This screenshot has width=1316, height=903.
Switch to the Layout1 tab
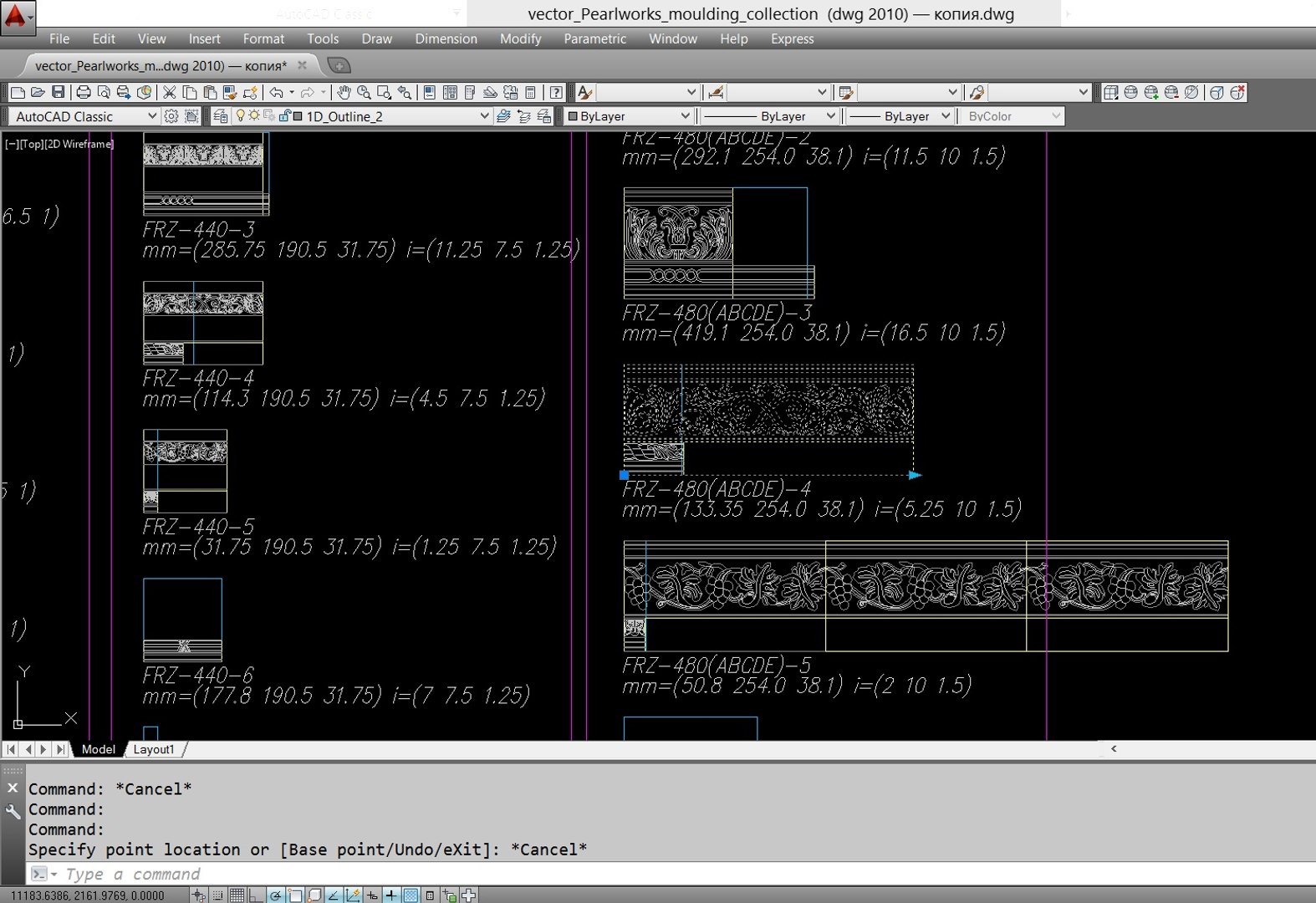[154, 749]
